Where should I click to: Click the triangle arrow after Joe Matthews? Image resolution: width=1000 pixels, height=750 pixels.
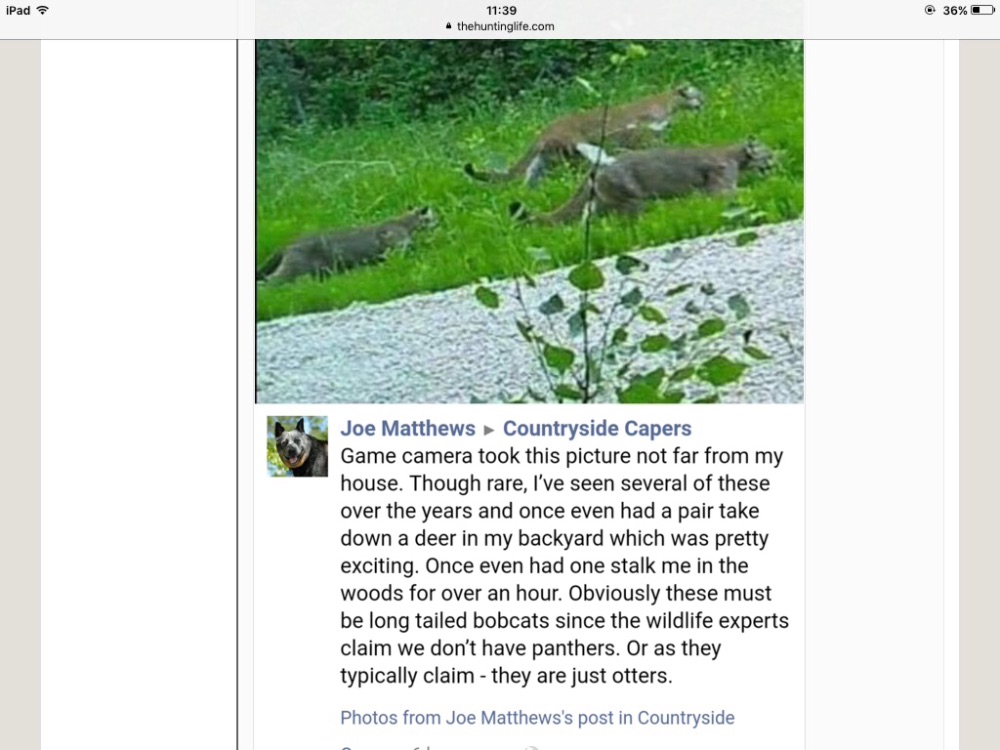pyautogui.click(x=489, y=430)
